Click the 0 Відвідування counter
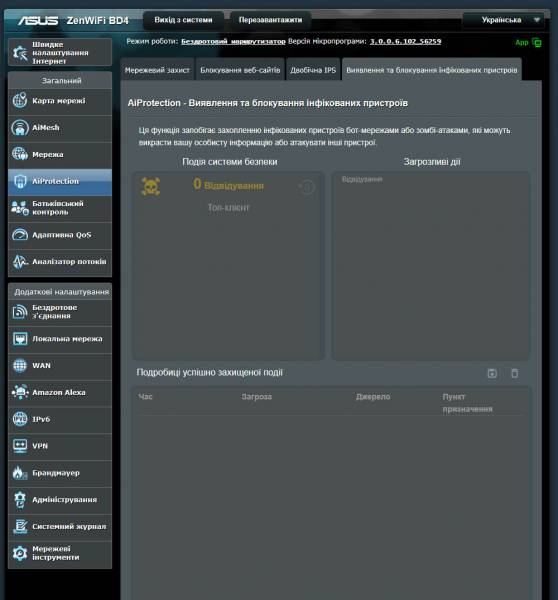Viewport: 558px width, 600px height. tap(228, 185)
